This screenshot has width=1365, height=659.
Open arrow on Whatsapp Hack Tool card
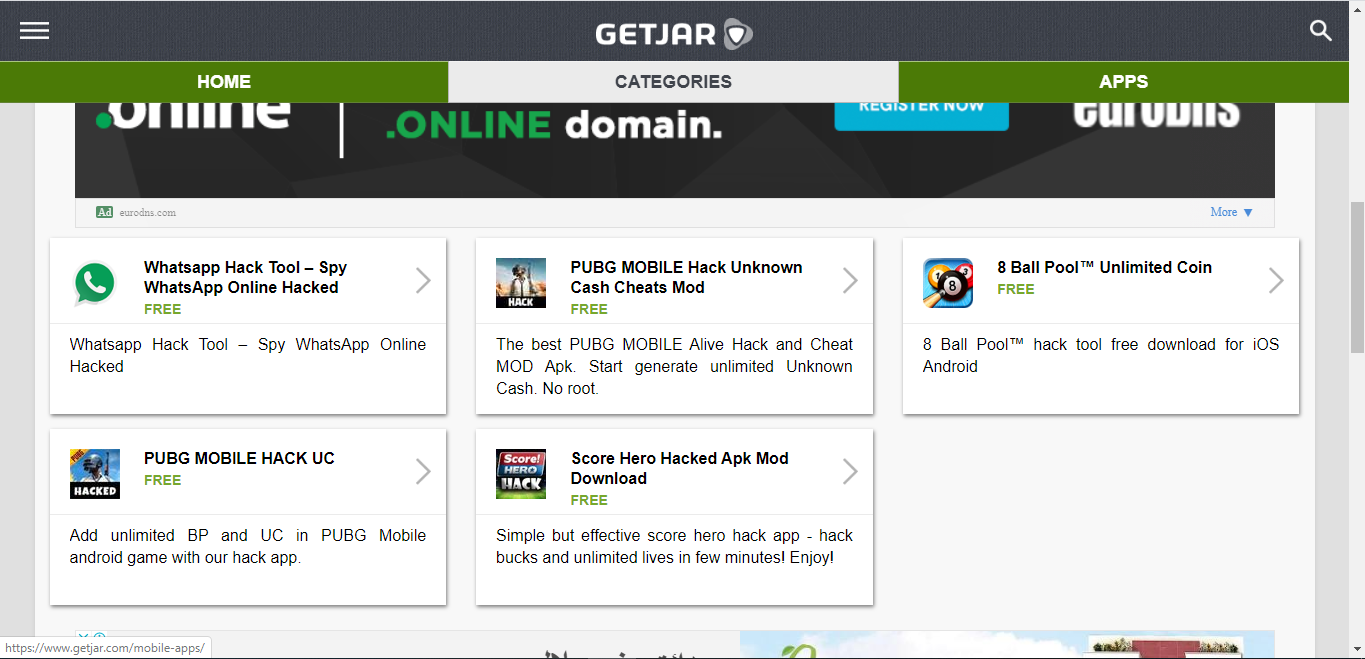[423, 281]
